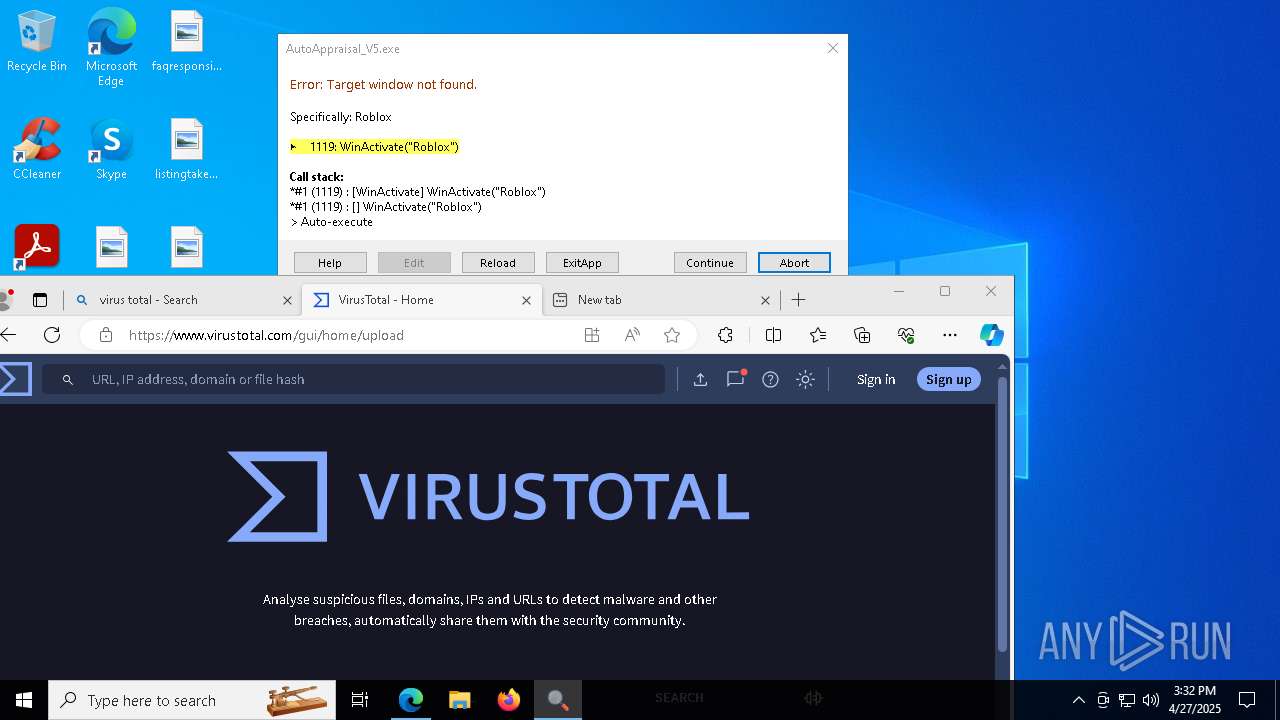Click Abort in the error dialog
The width and height of the screenshot is (1280, 720).
point(794,263)
